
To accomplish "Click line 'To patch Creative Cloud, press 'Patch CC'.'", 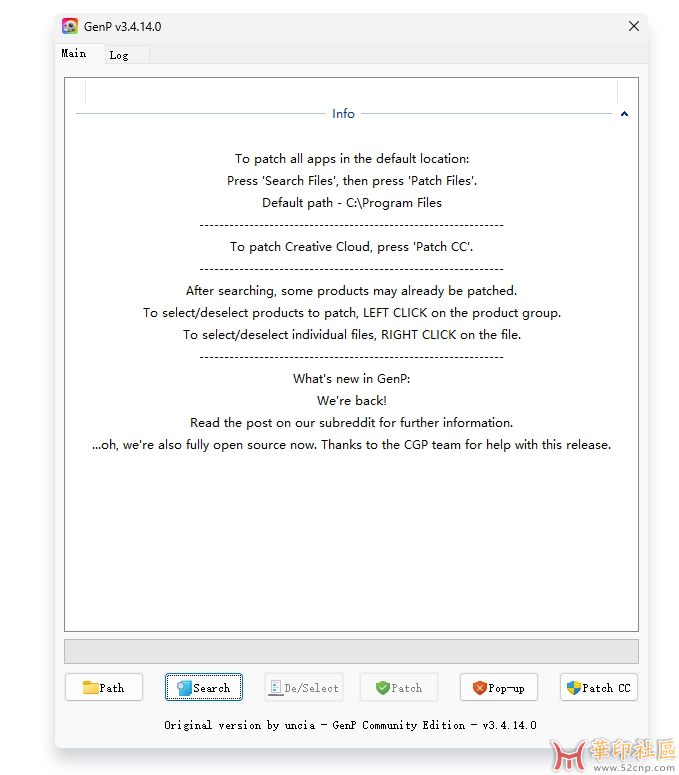I will [x=351, y=247].
